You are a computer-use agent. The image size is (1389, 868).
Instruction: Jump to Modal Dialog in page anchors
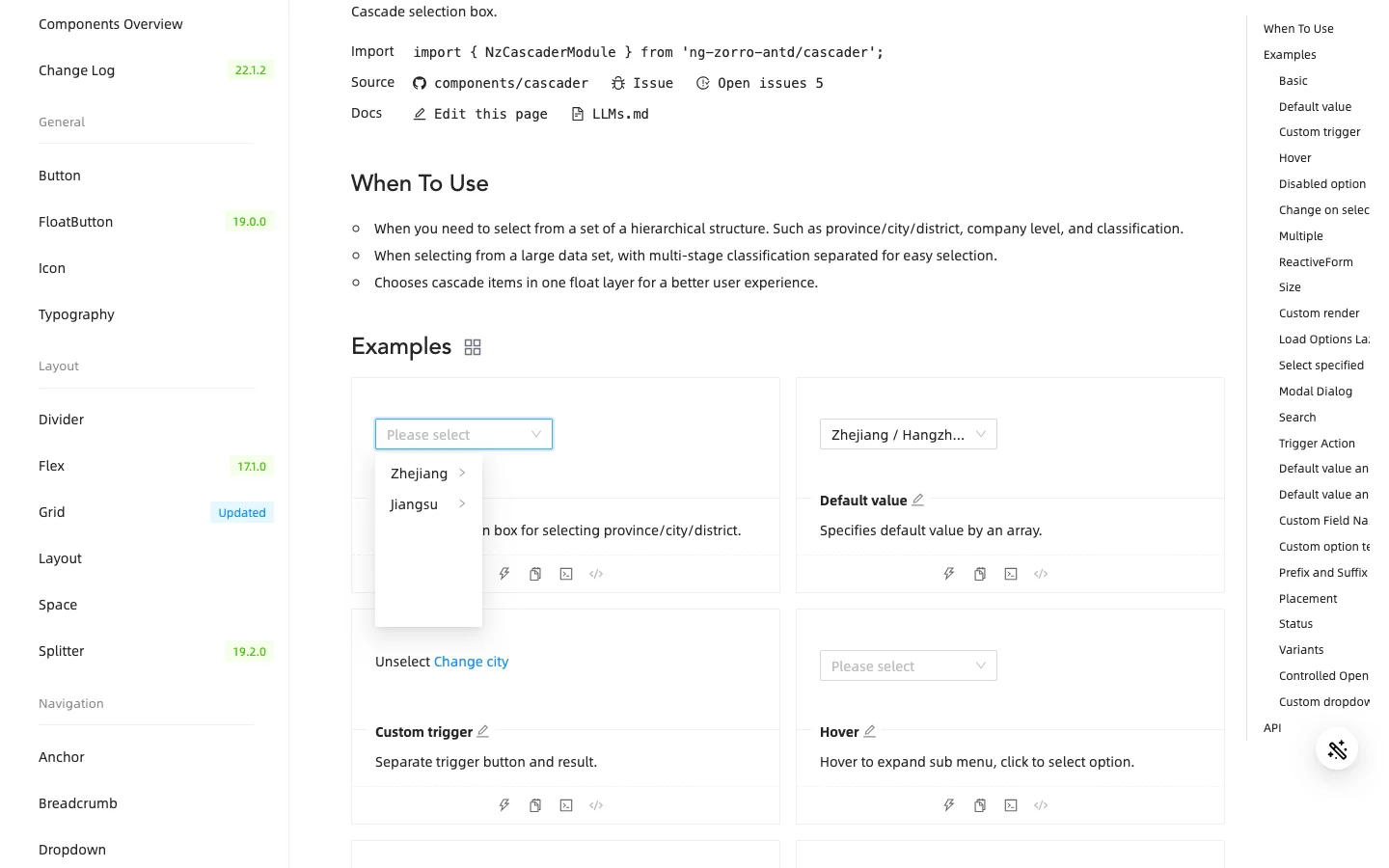(1316, 392)
